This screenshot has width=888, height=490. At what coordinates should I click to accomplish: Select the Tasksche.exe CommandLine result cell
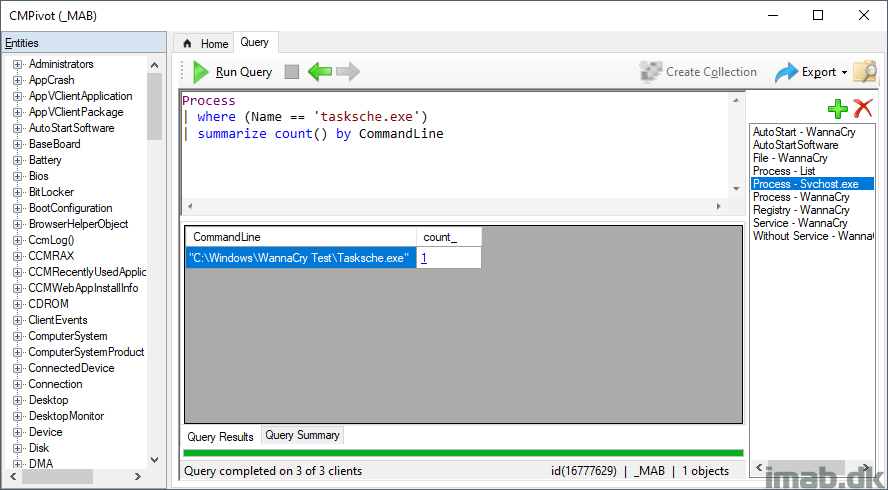301,258
